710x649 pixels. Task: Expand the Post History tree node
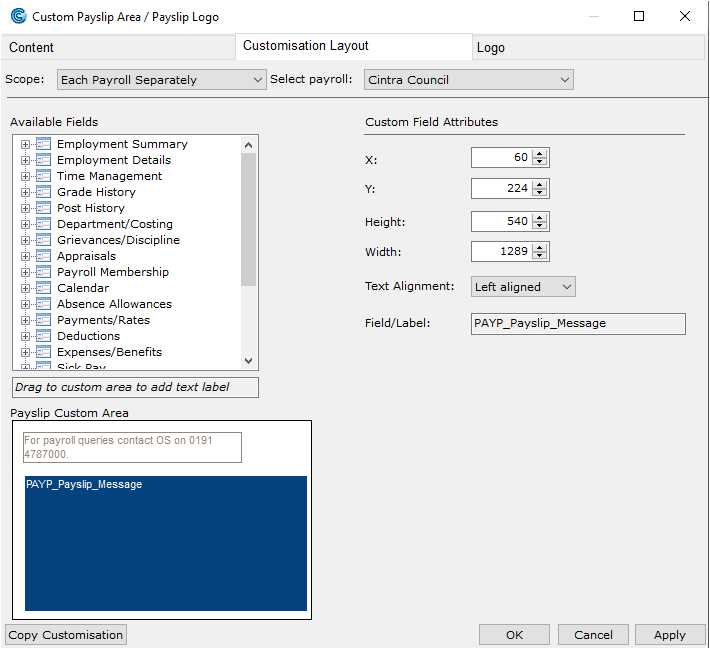(26, 208)
